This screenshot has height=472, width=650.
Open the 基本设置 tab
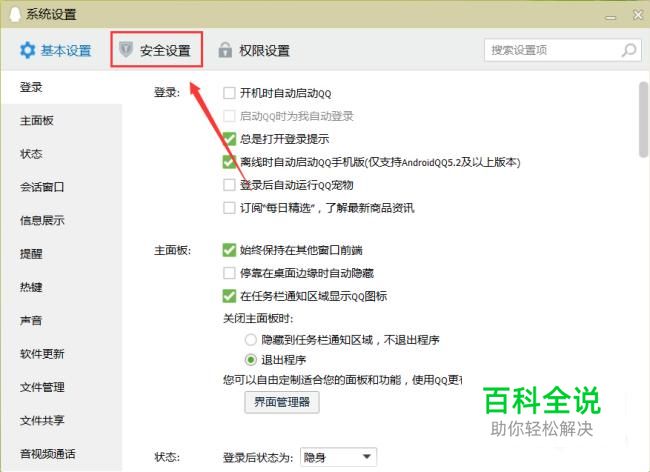tap(56, 51)
